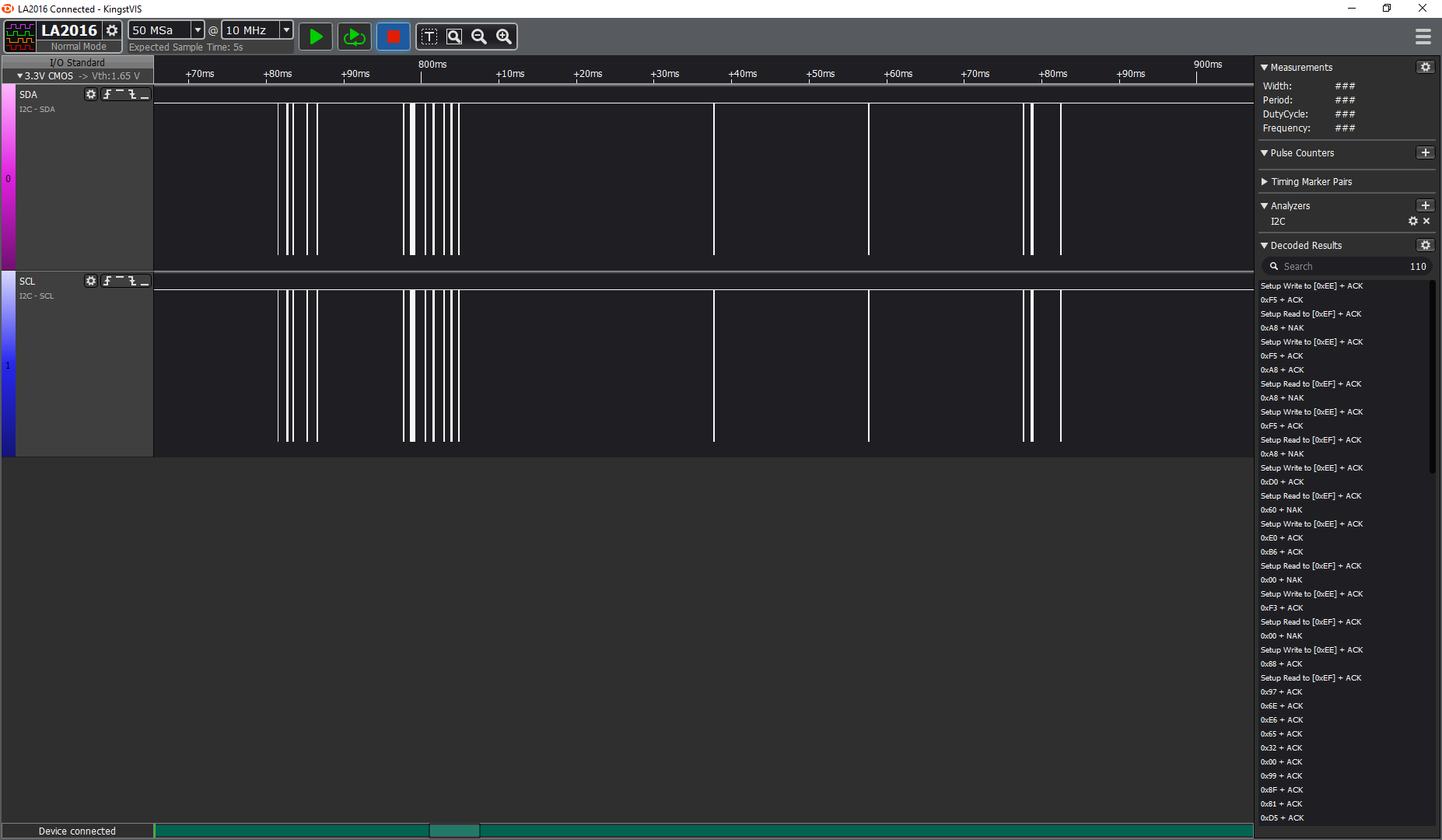
Task: Stop the capture with the red square button
Action: tap(393, 37)
